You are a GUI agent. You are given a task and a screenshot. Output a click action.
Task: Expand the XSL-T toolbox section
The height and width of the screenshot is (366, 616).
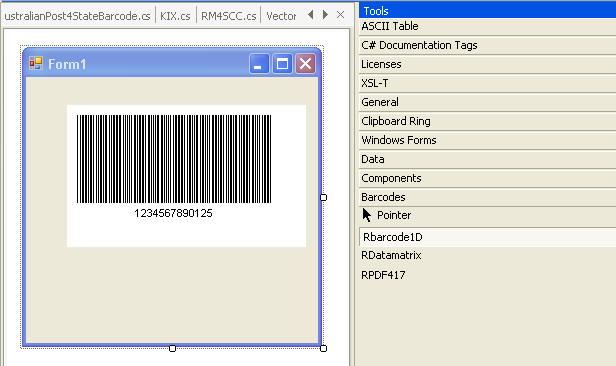coord(487,83)
